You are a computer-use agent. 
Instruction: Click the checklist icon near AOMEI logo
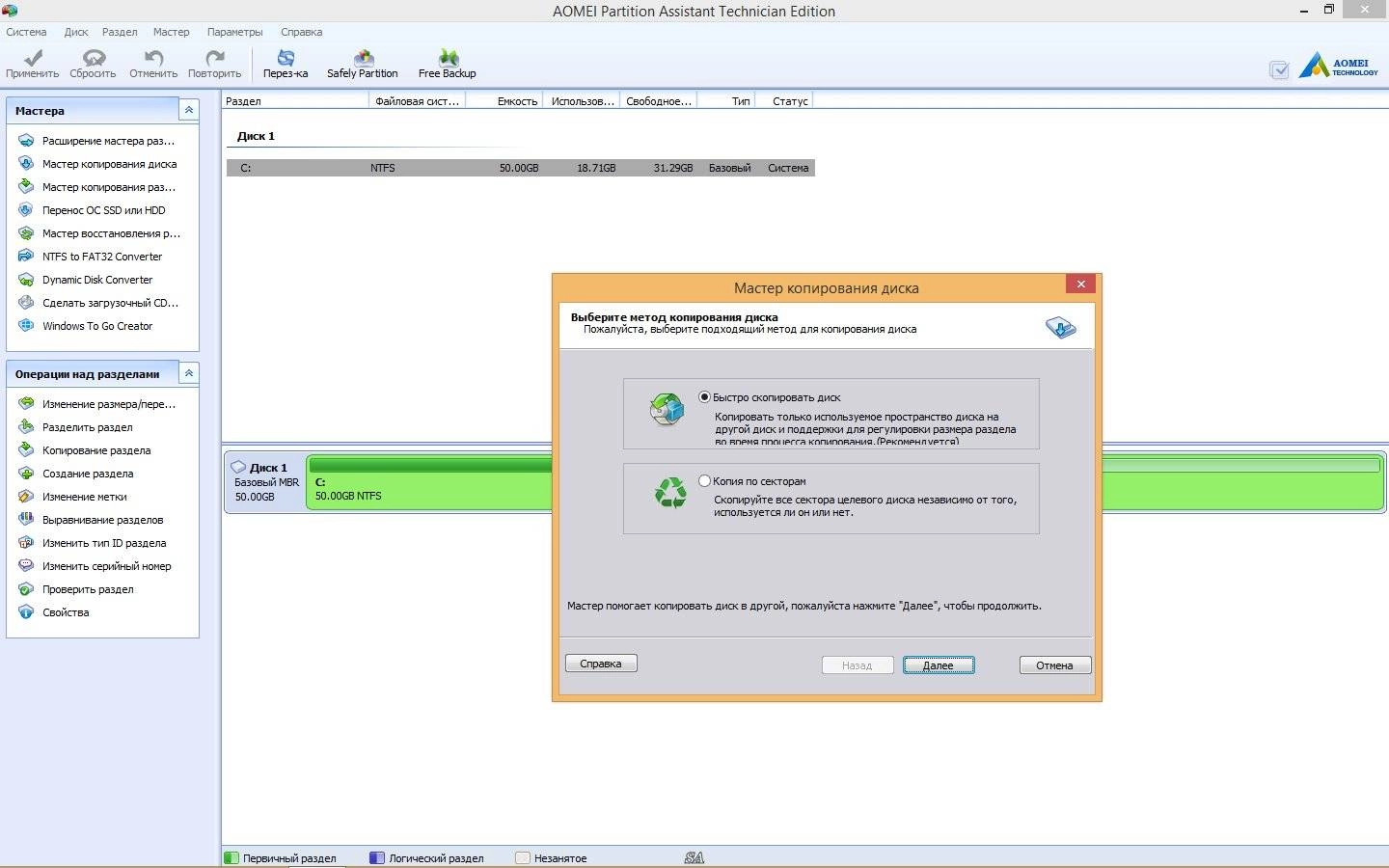[x=1279, y=69]
